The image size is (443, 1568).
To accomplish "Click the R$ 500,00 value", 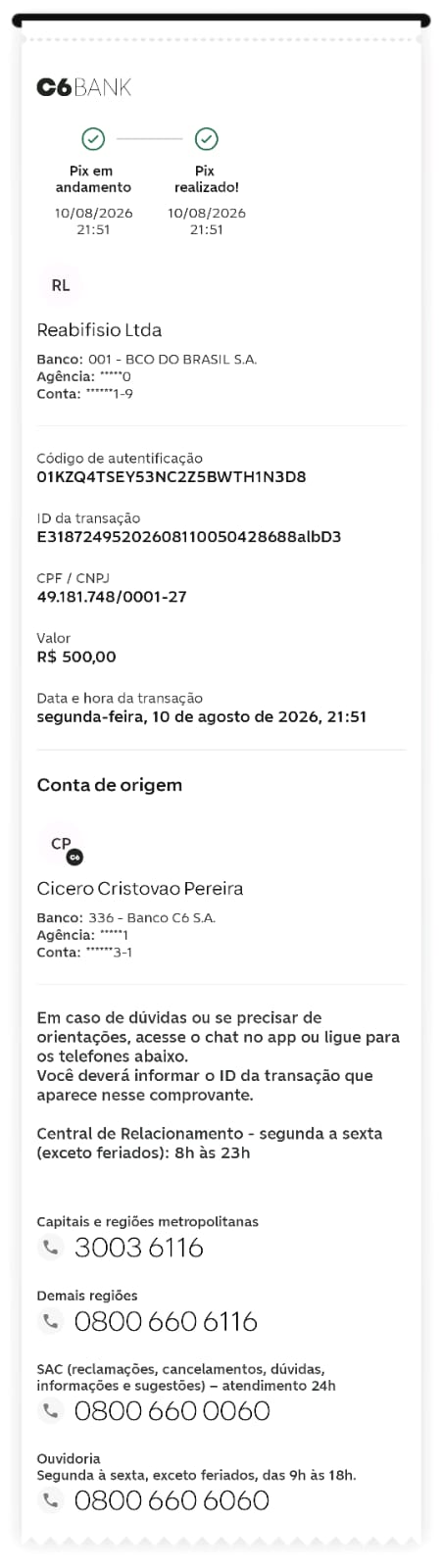I will tap(76, 657).
